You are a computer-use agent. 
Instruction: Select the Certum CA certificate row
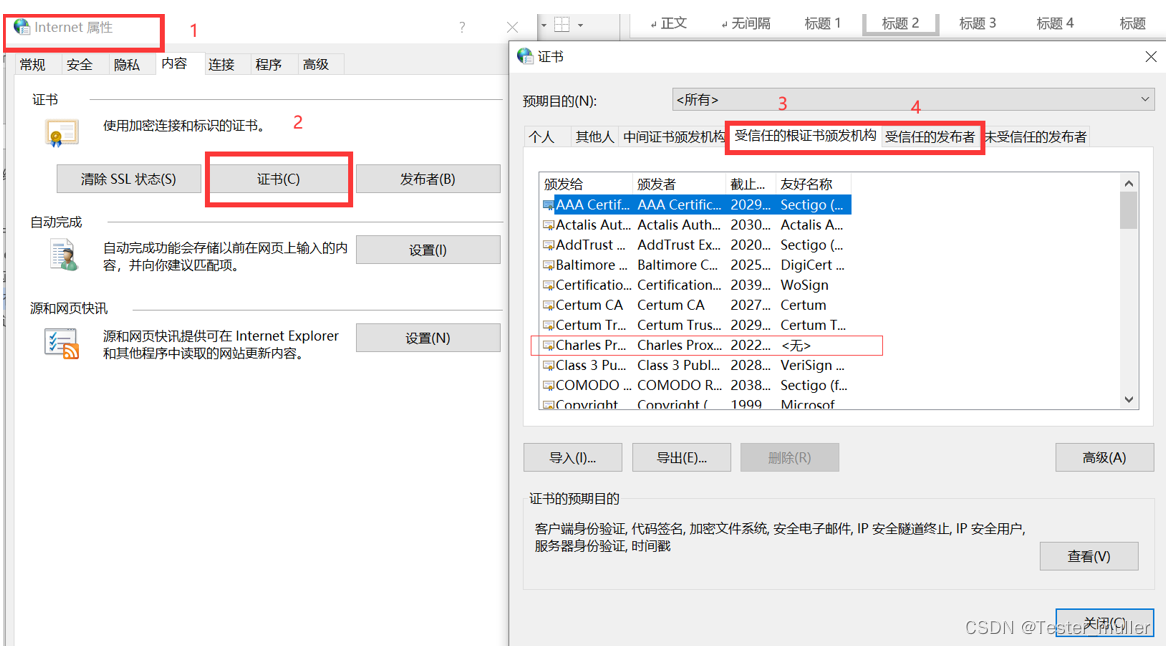[697, 305]
